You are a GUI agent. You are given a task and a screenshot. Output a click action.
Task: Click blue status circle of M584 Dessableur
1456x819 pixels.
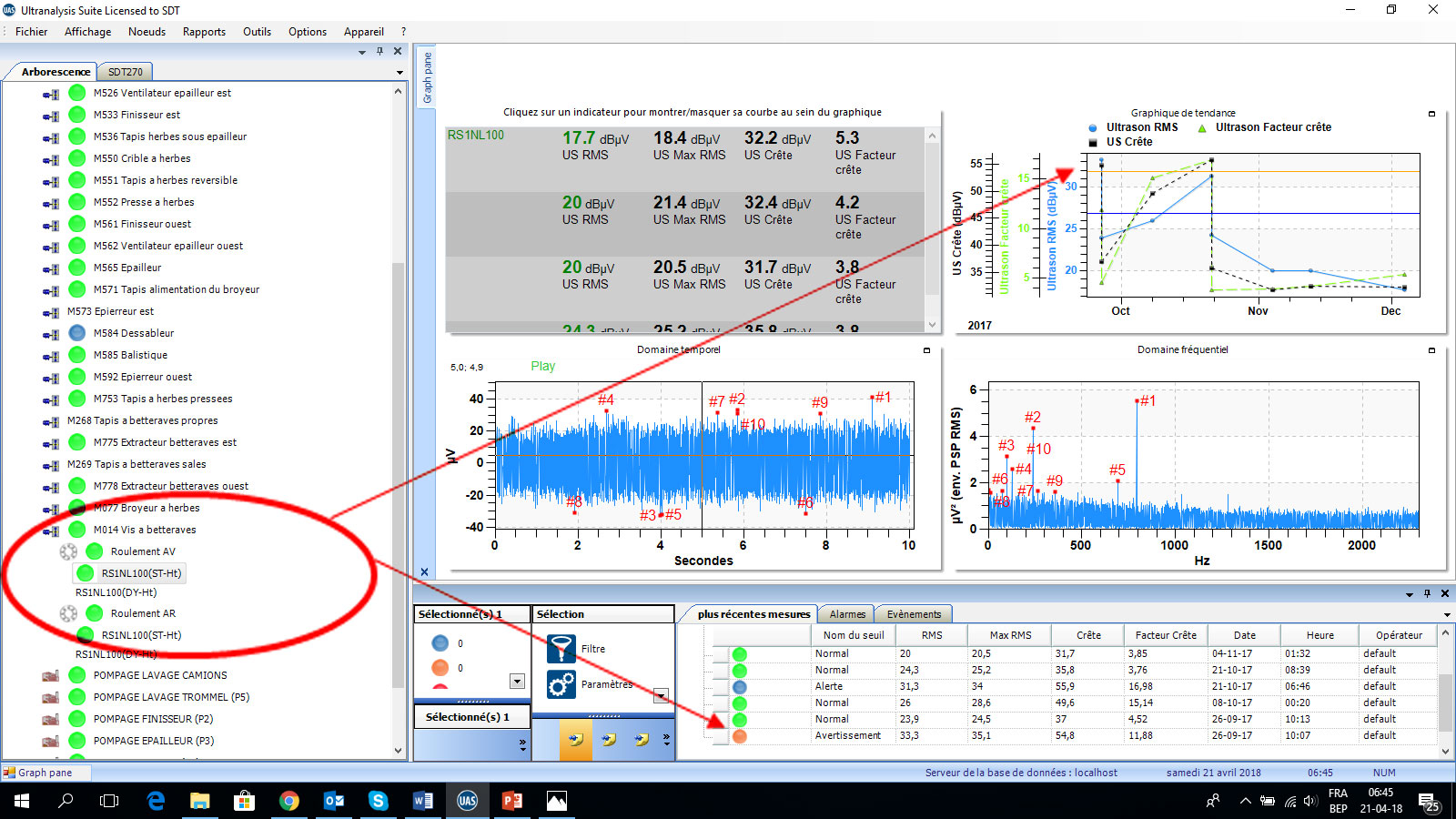77,333
